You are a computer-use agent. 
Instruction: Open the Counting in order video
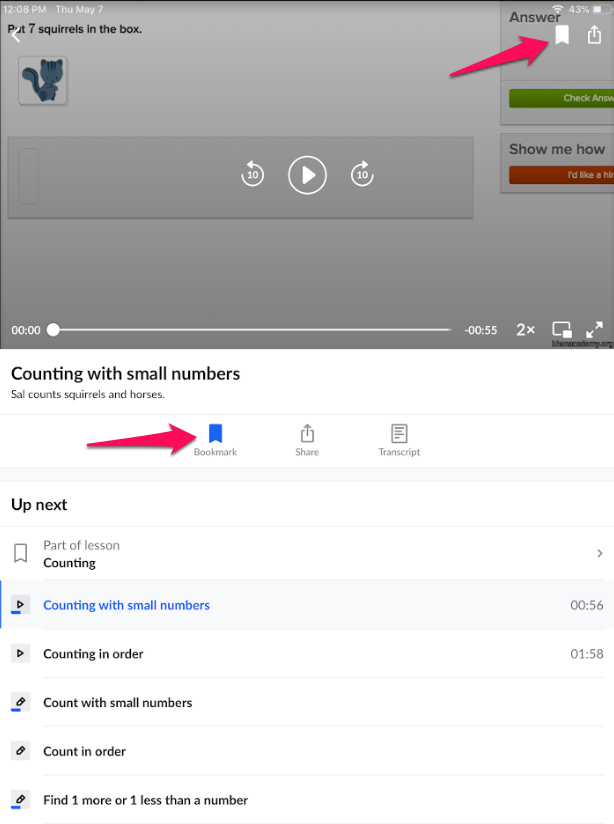point(307,654)
